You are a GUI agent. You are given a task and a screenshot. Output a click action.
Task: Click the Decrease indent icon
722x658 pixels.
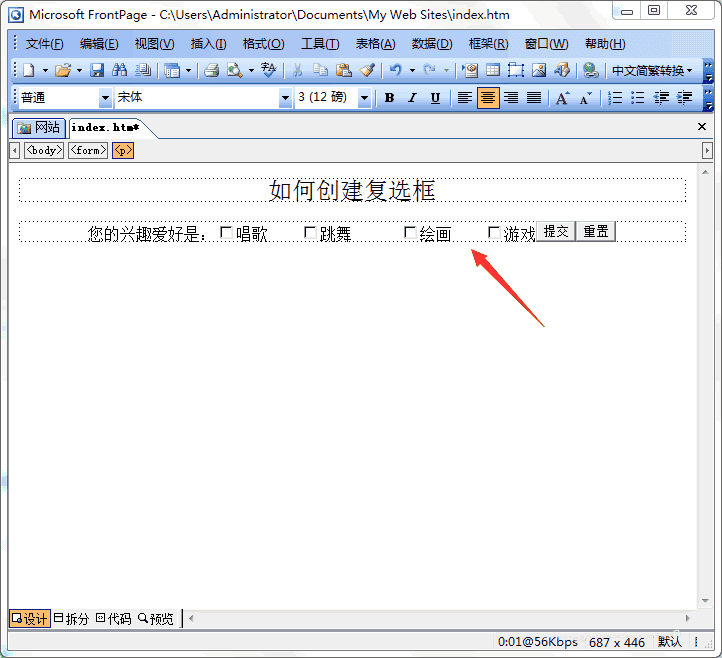661,98
